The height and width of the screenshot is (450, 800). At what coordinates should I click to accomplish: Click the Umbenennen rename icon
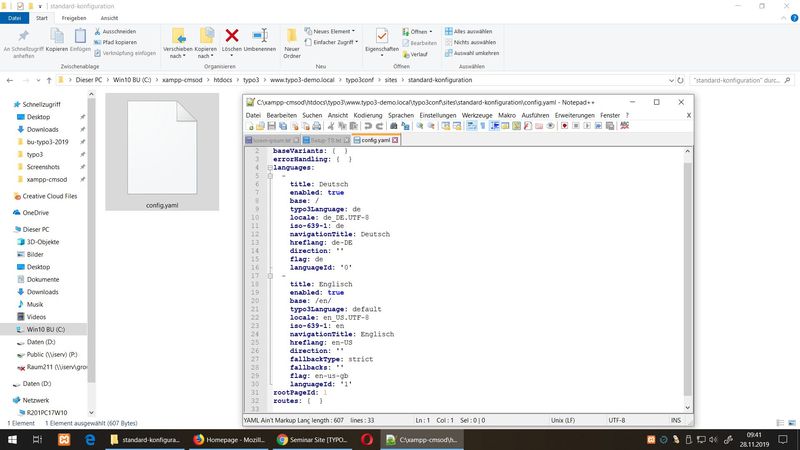(x=260, y=36)
